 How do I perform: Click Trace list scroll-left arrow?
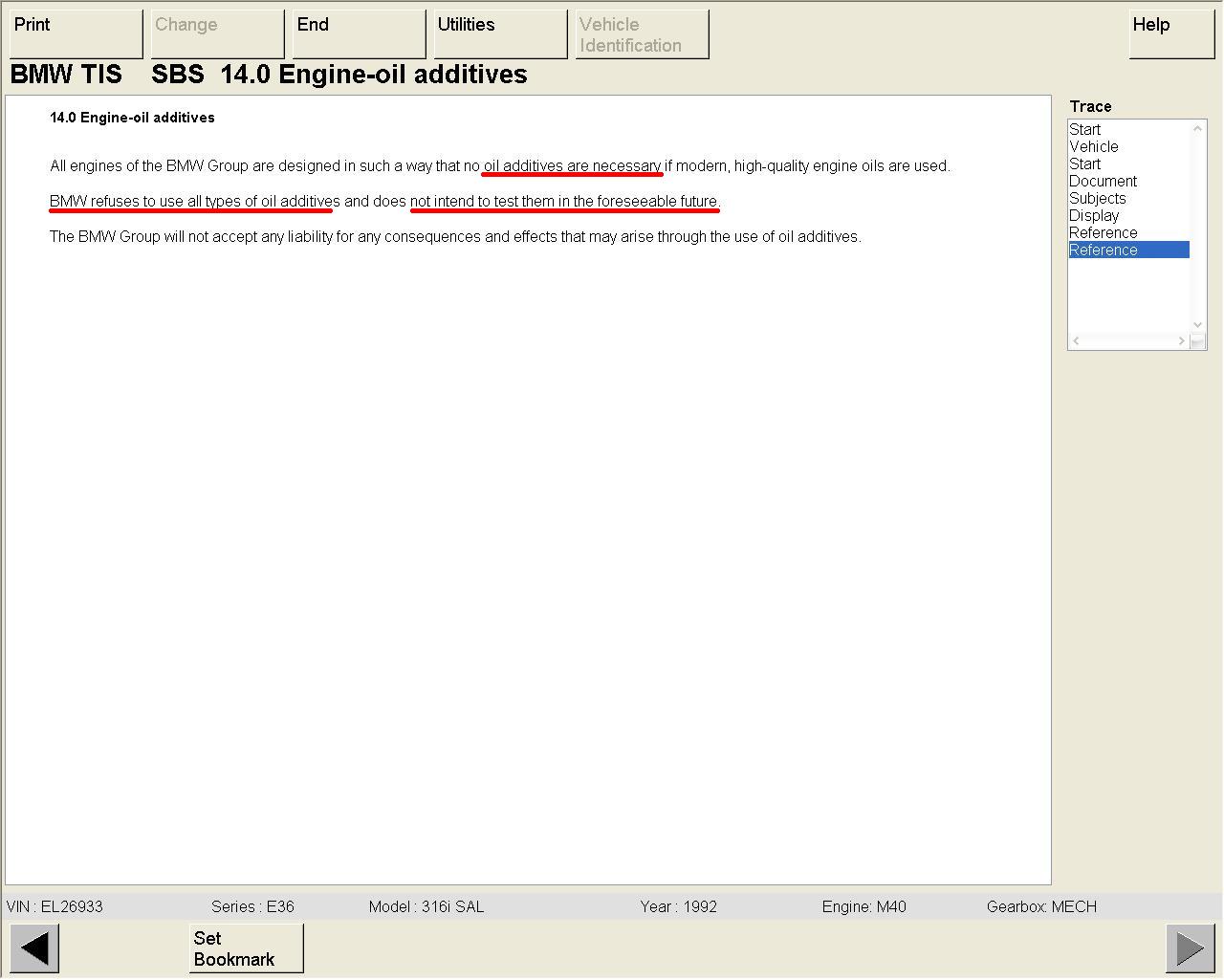pos(1076,340)
